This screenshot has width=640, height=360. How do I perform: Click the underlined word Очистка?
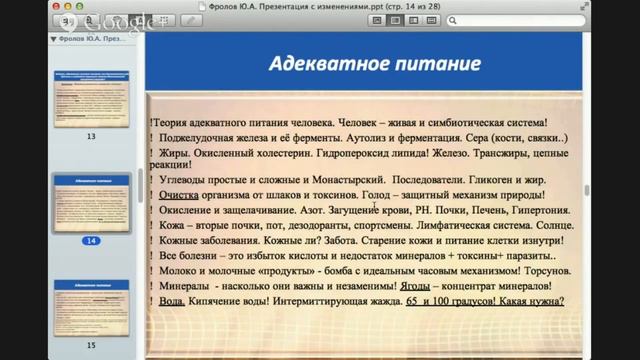coord(179,195)
